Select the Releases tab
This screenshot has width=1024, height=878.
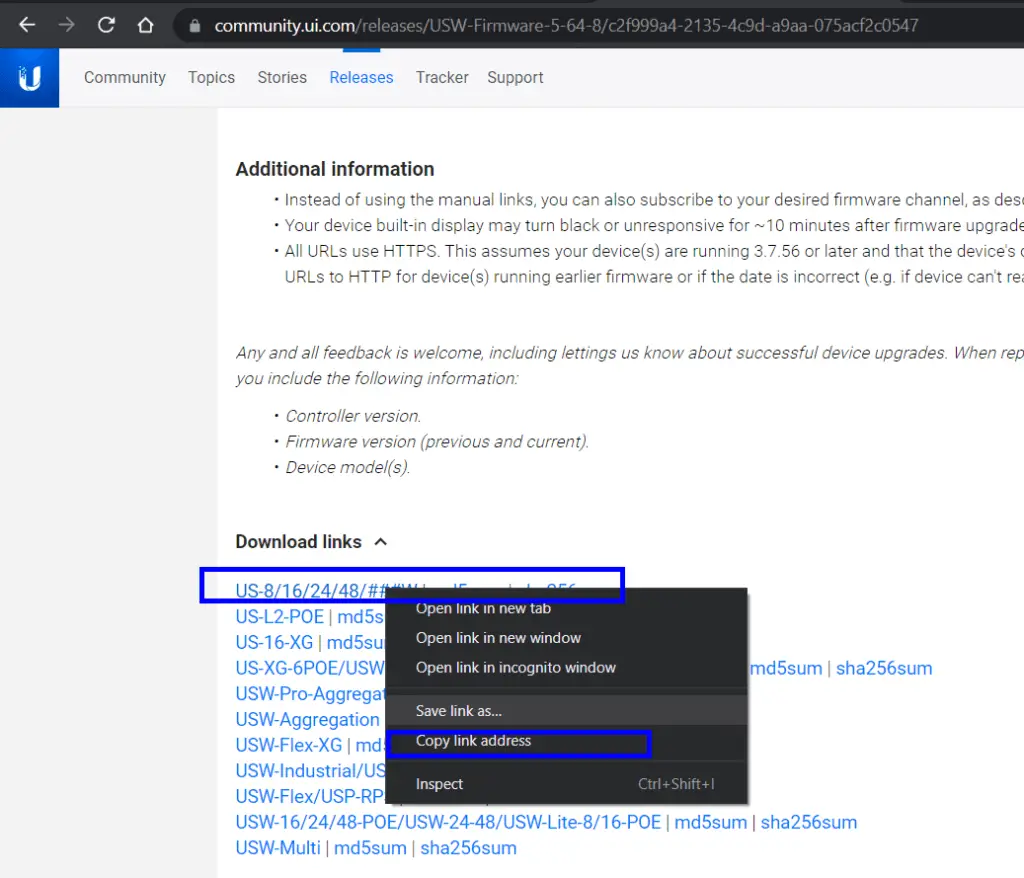click(x=361, y=77)
